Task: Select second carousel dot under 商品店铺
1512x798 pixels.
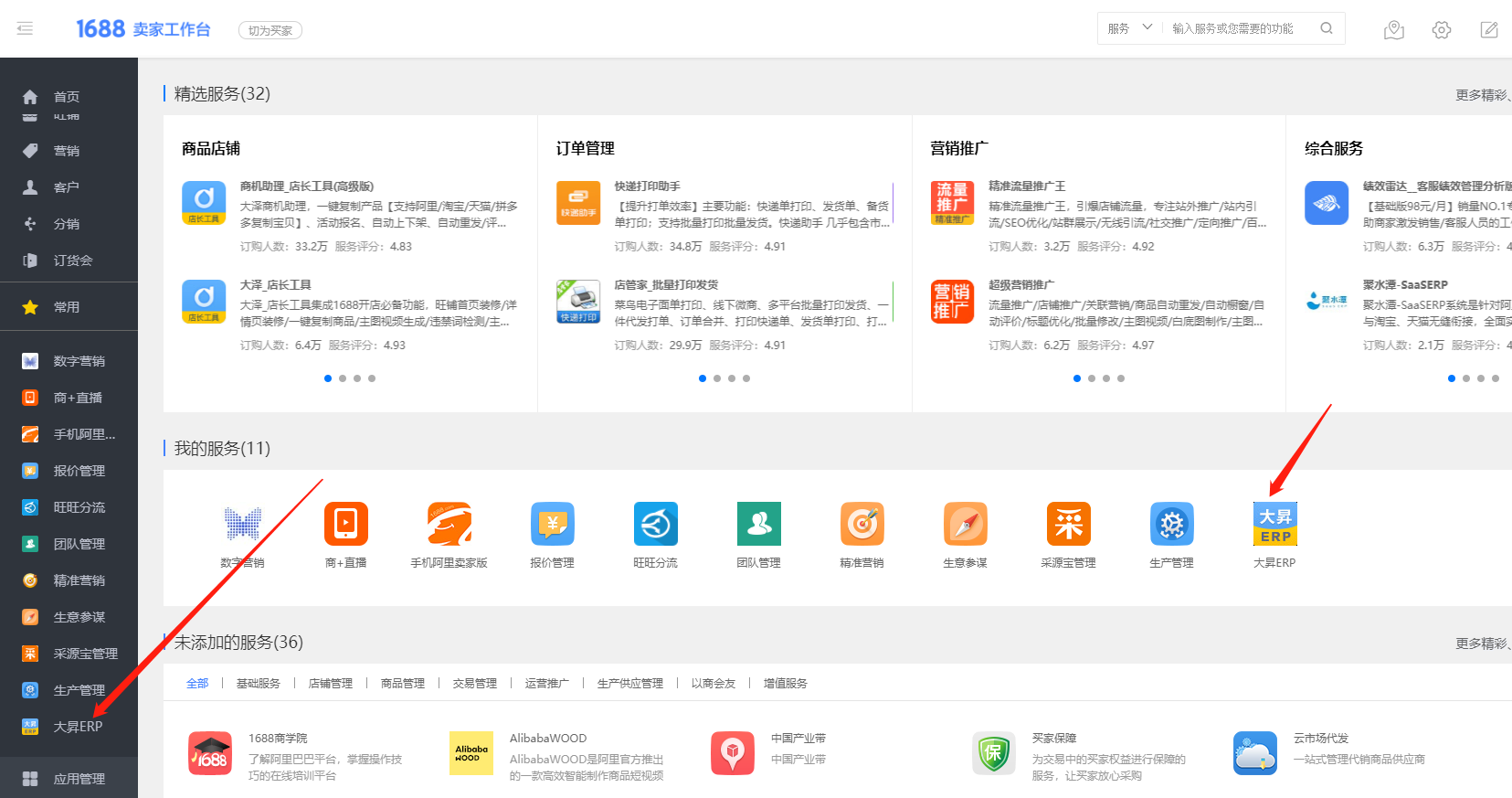Action: click(x=343, y=378)
